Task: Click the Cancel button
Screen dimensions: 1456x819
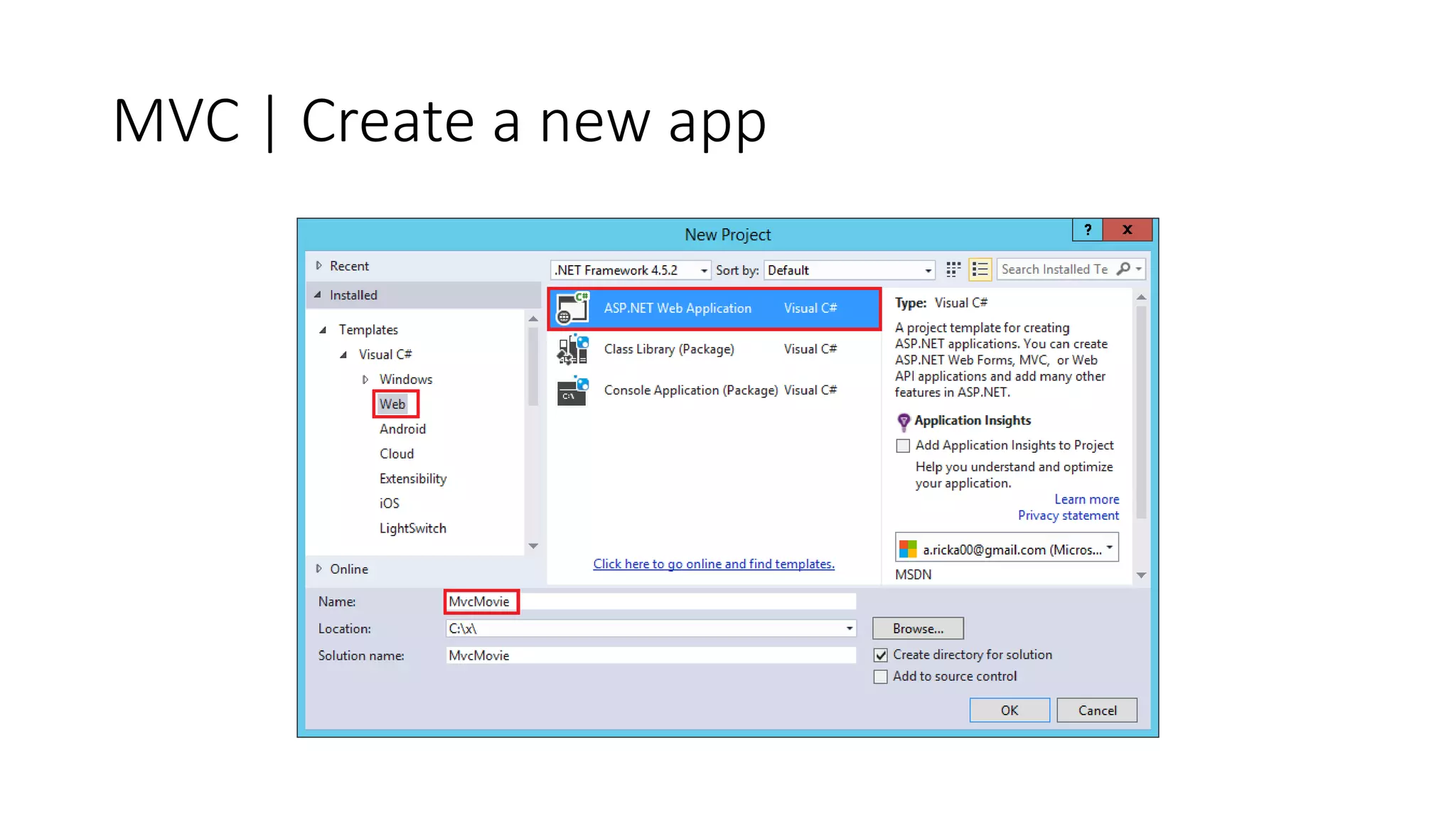Action: click(1097, 710)
